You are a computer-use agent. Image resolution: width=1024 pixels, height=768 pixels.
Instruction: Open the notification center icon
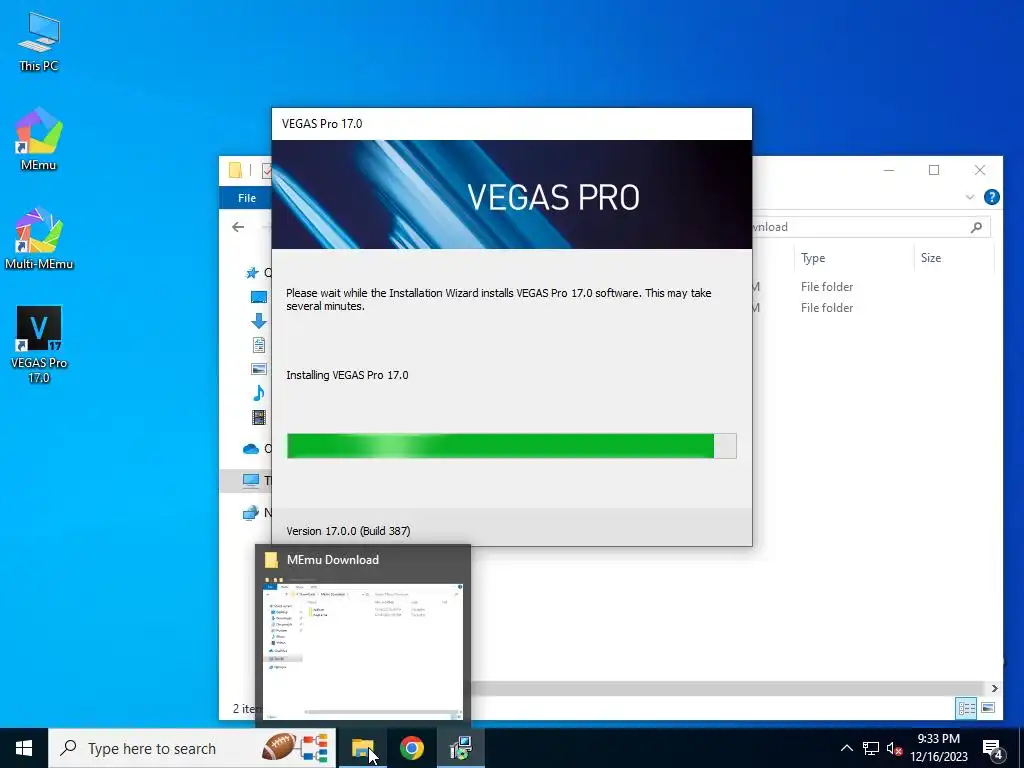click(x=993, y=748)
